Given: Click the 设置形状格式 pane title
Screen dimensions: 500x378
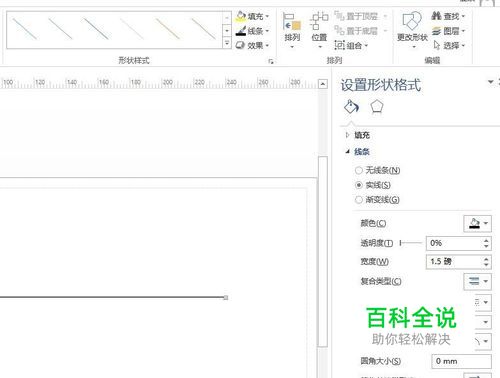Looking at the screenshot, I should [381, 85].
